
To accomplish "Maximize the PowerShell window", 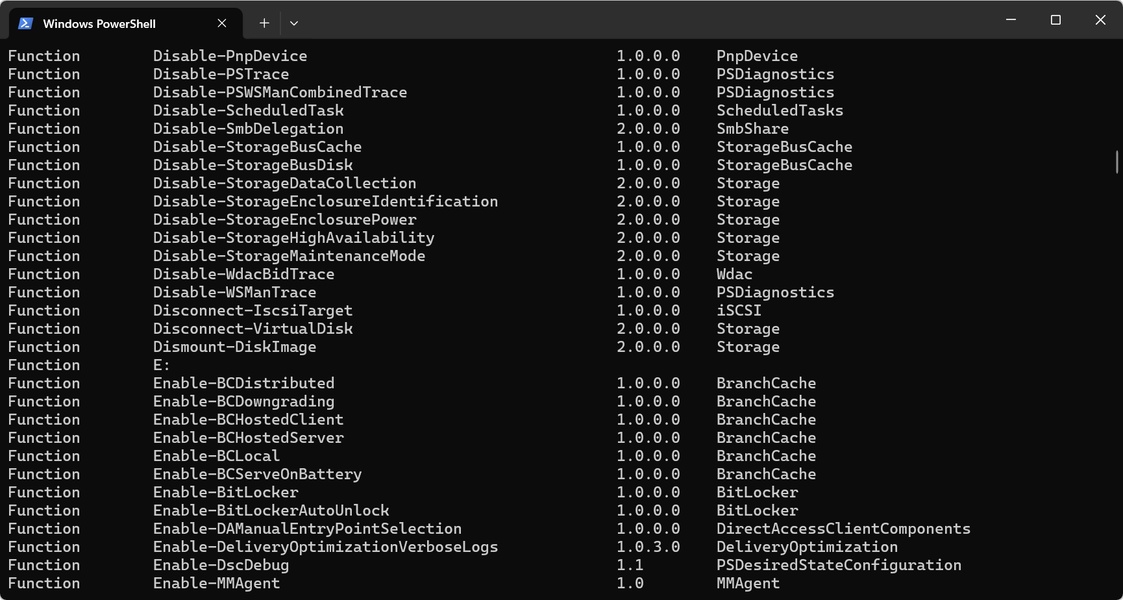I will coord(1055,20).
